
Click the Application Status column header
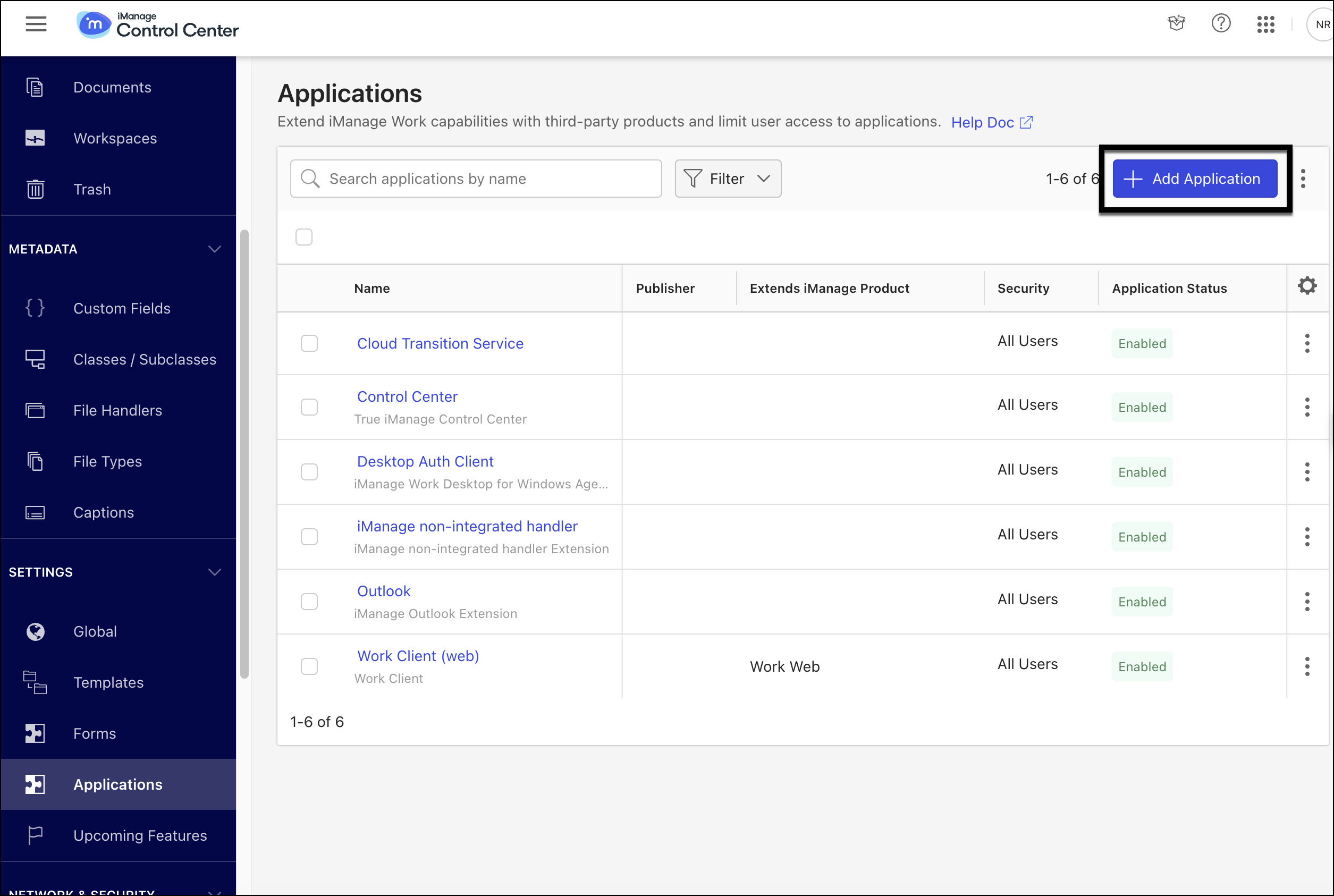pyautogui.click(x=1169, y=289)
